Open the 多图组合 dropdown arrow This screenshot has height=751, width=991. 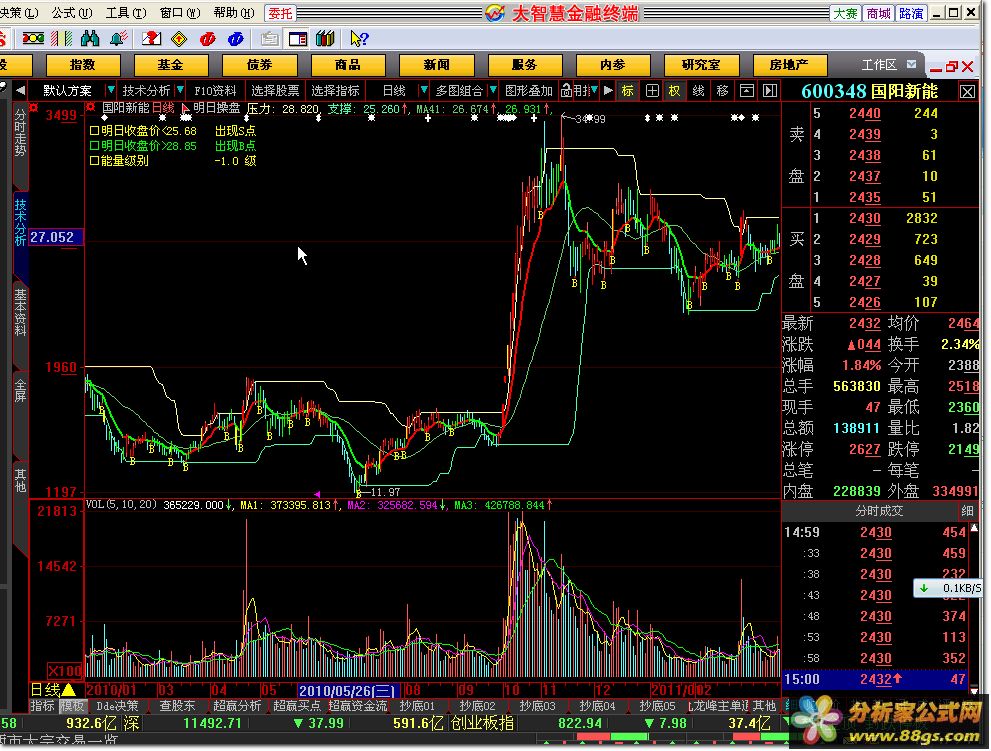pos(493,90)
